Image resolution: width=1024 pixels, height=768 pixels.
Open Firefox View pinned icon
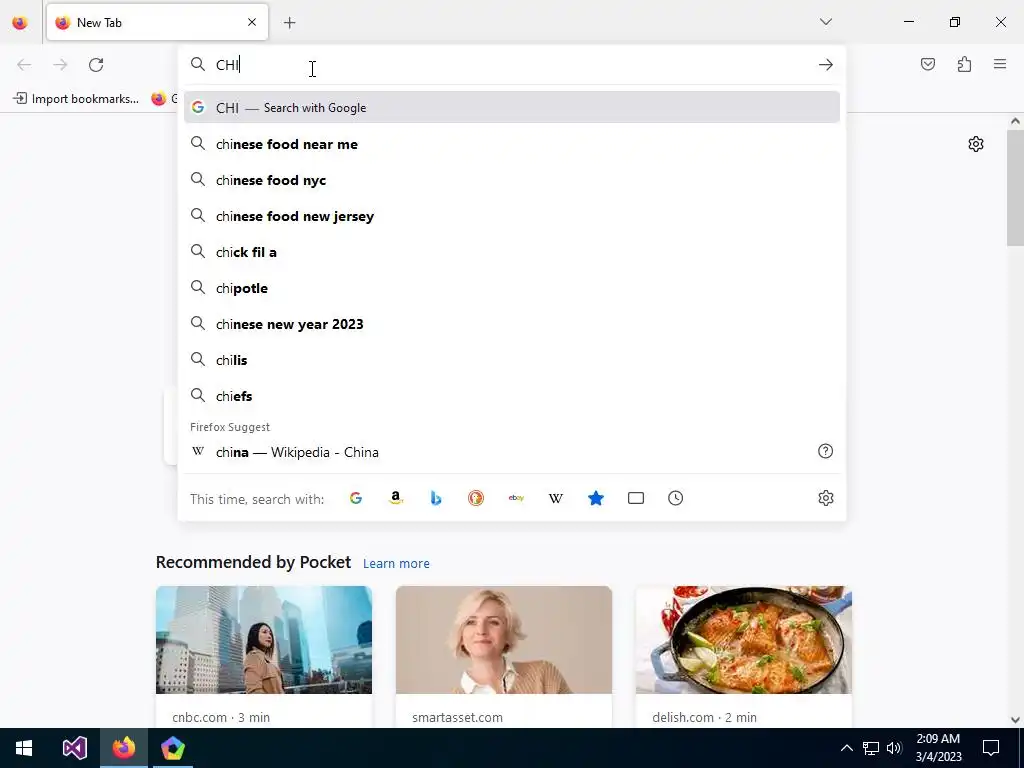click(20, 22)
